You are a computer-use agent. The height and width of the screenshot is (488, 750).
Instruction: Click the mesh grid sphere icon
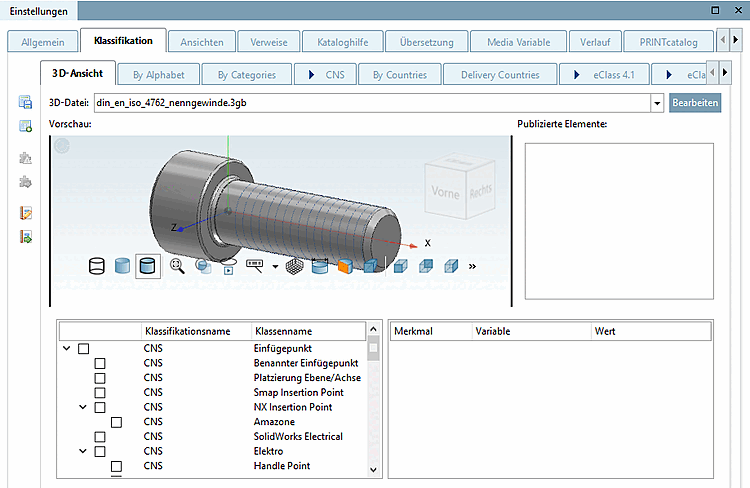pyautogui.click(x=295, y=266)
